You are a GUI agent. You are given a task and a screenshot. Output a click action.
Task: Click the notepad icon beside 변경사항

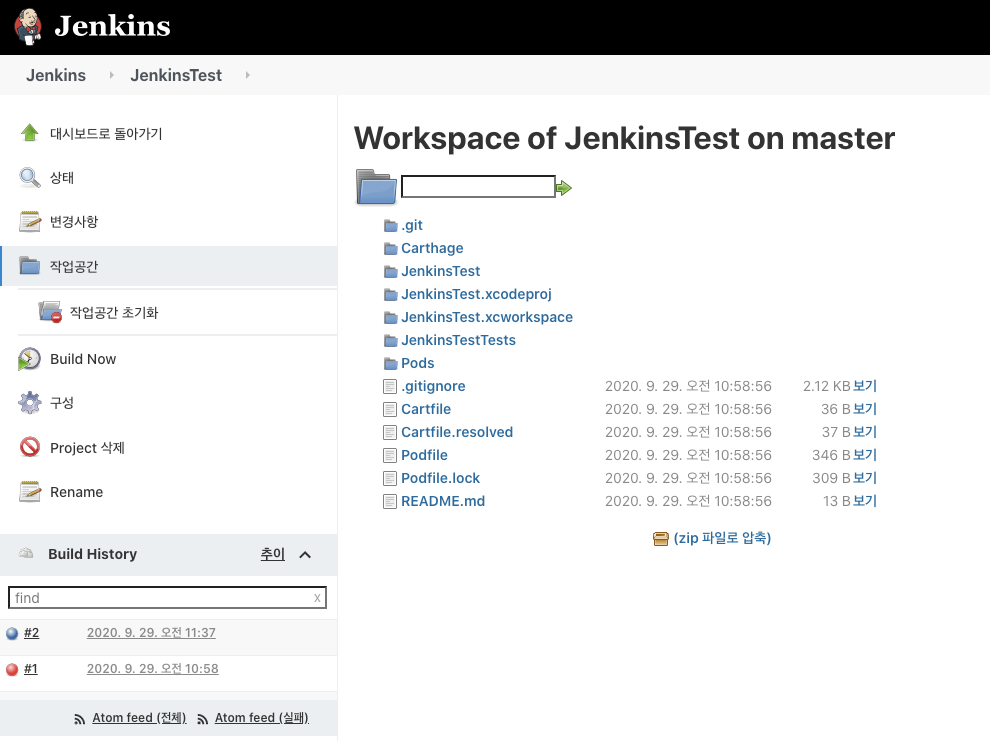[x=30, y=222]
